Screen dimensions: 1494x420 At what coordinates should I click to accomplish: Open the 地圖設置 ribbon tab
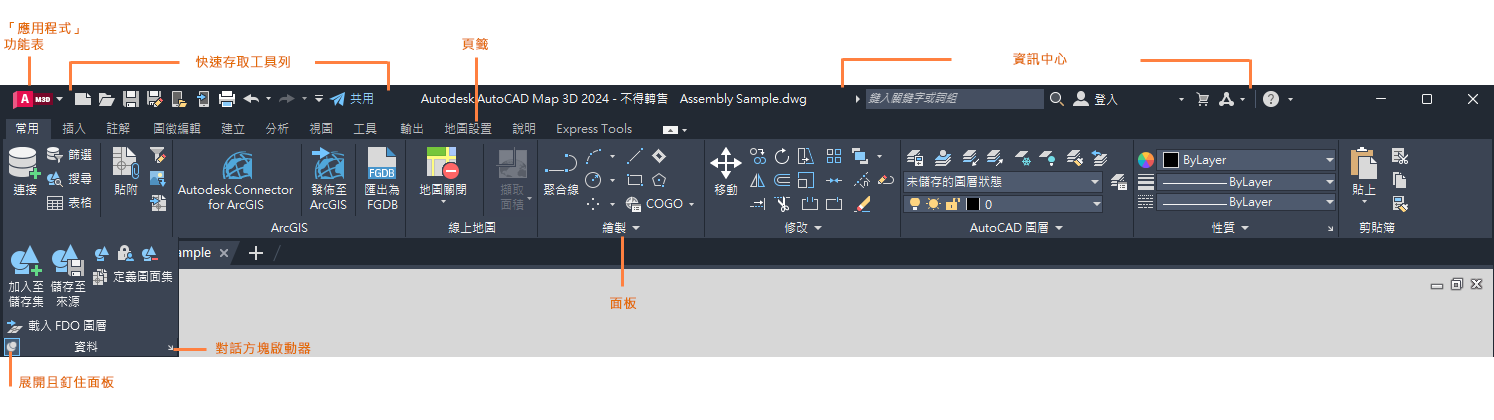[x=468, y=129]
